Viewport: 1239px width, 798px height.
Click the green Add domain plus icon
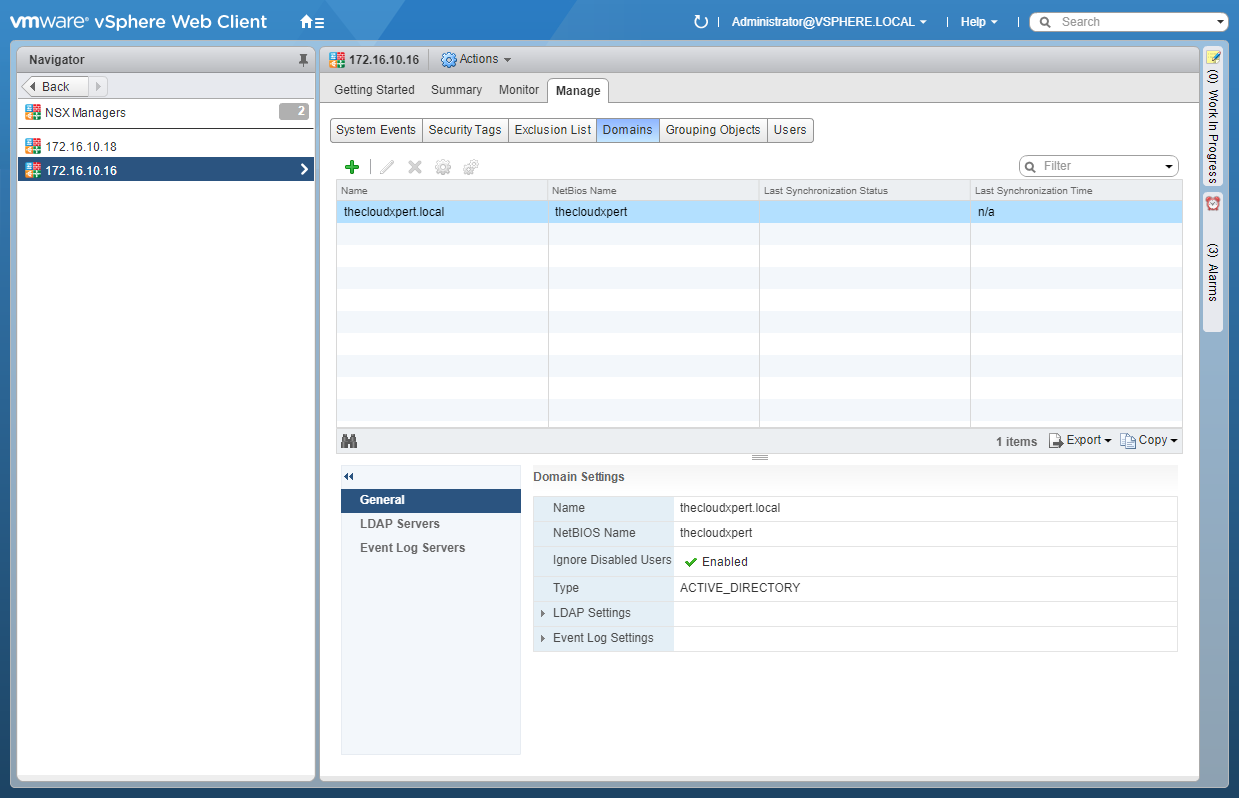click(351, 167)
